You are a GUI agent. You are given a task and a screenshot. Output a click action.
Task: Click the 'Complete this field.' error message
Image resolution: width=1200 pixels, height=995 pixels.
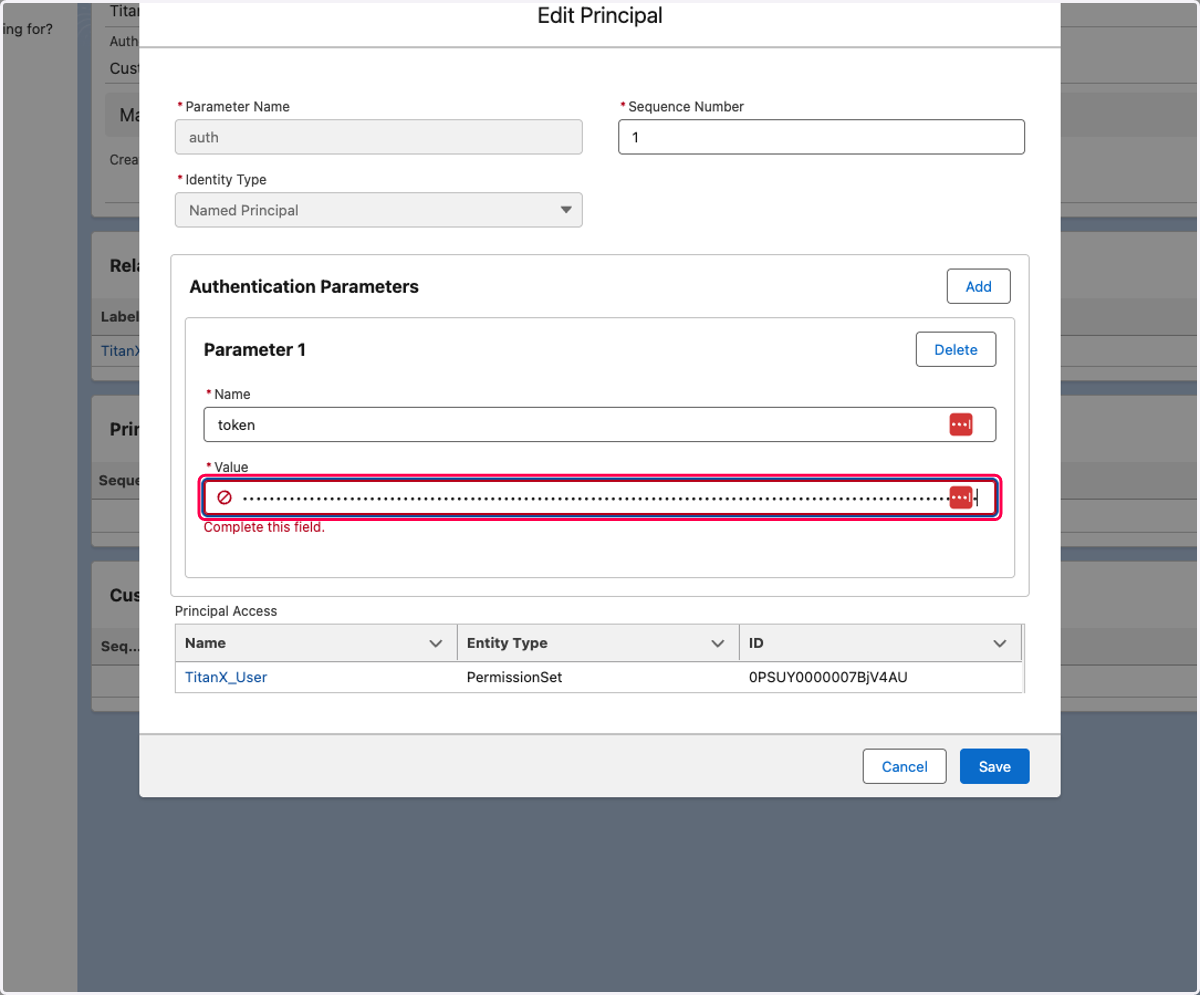[264, 527]
